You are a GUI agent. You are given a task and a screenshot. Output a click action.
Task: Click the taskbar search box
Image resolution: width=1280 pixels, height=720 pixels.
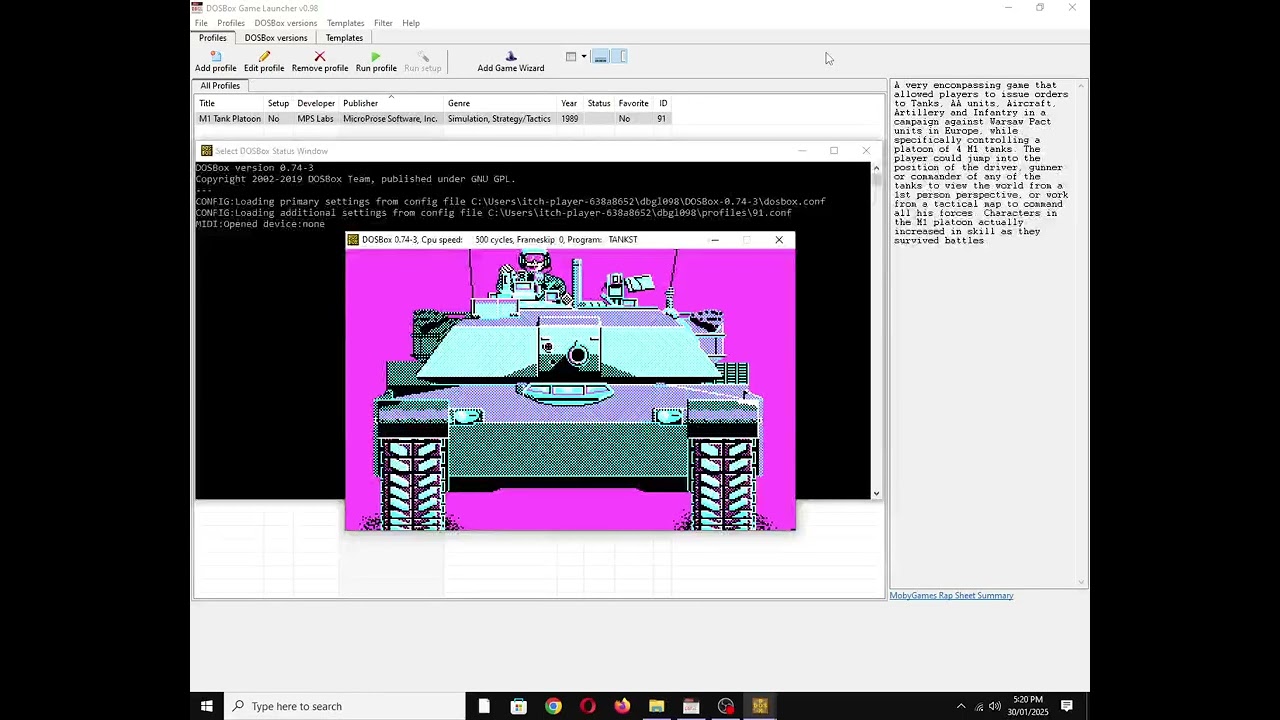point(345,706)
